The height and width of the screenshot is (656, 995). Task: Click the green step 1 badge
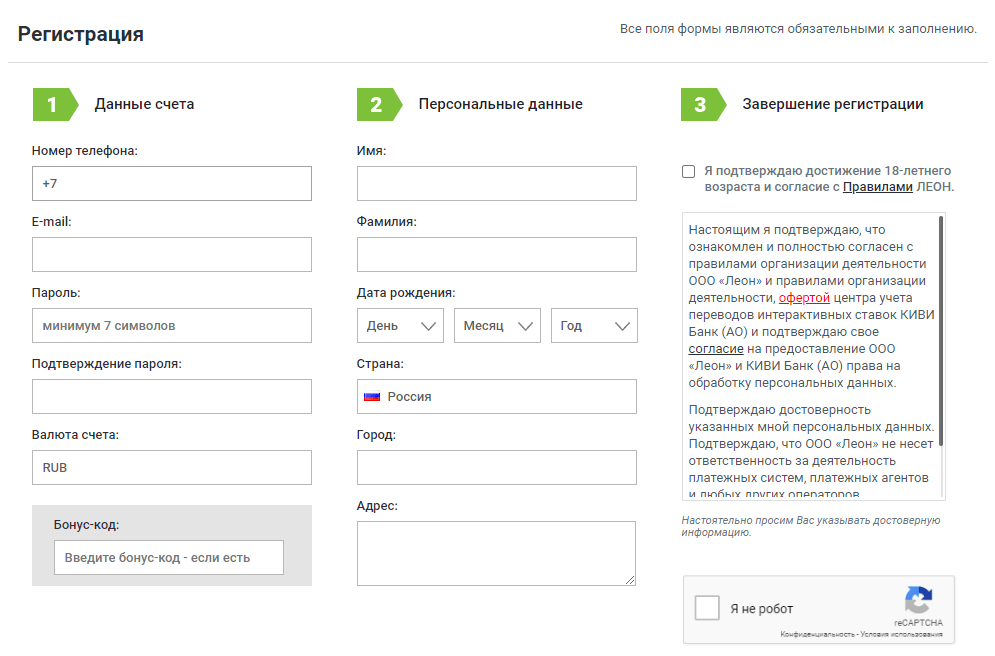click(54, 104)
